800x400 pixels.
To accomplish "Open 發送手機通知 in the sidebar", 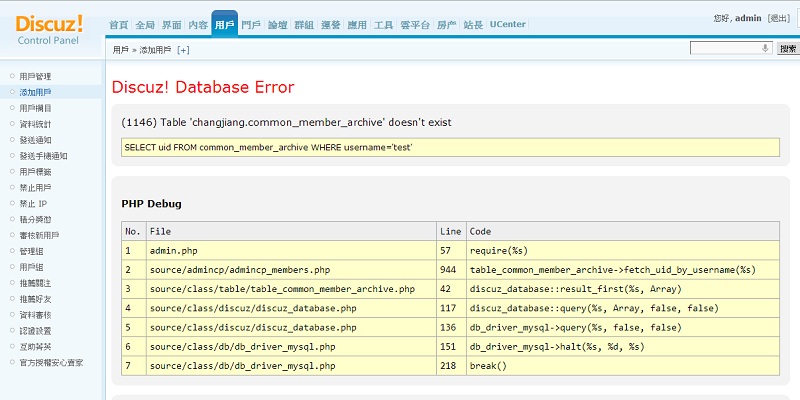I will (x=43, y=156).
